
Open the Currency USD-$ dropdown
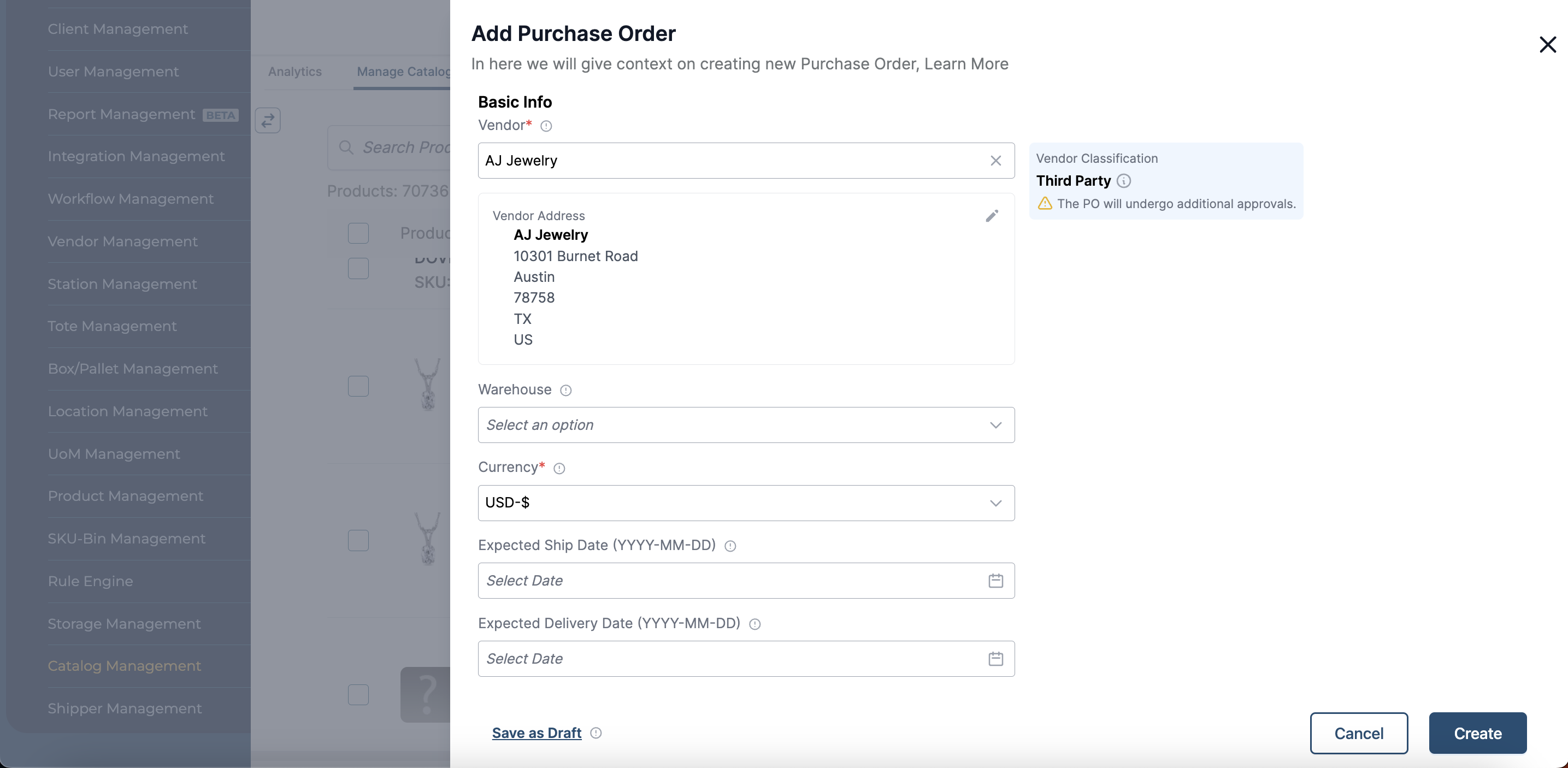pos(746,503)
